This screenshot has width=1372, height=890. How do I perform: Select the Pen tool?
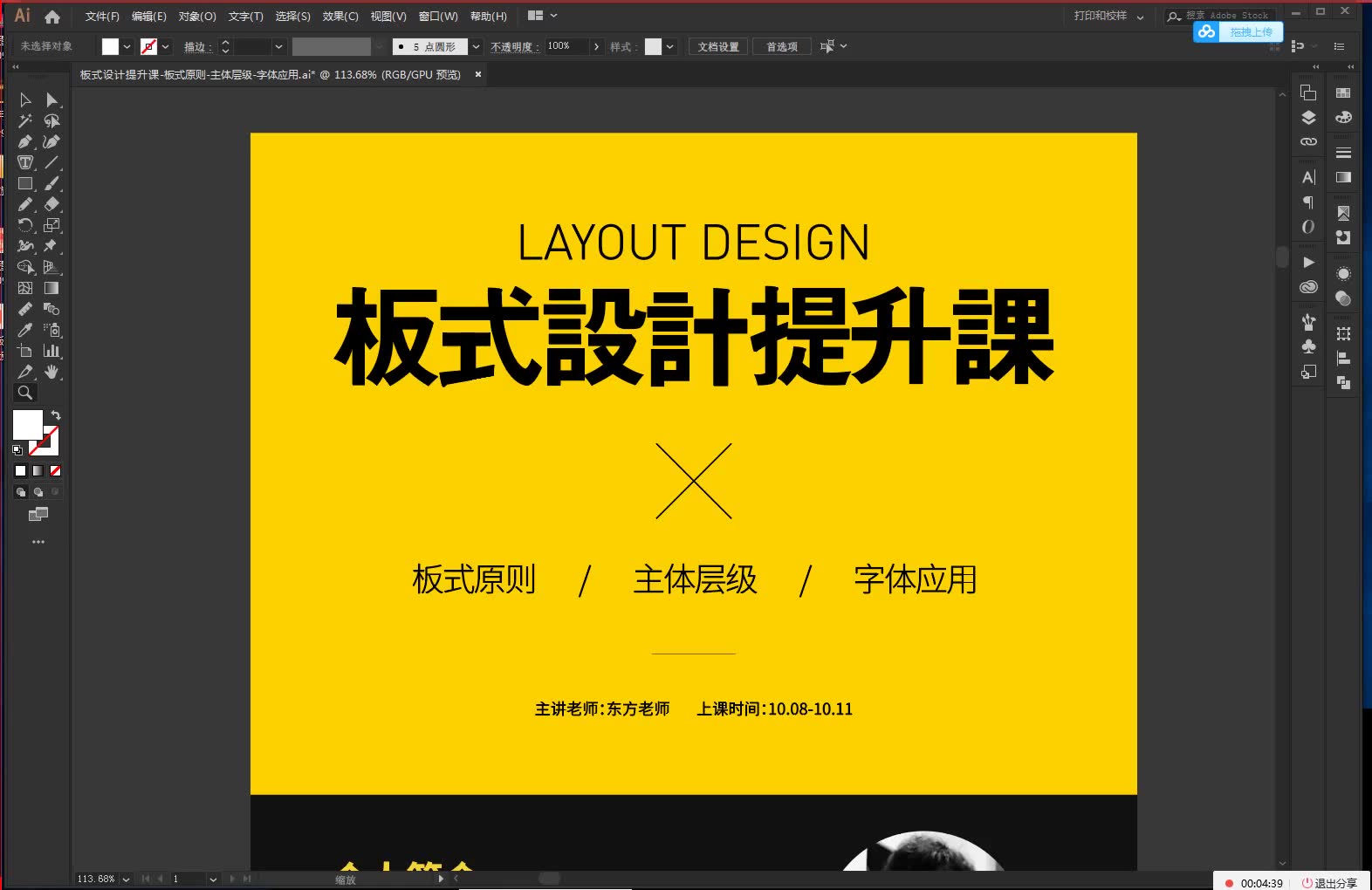click(x=25, y=142)
